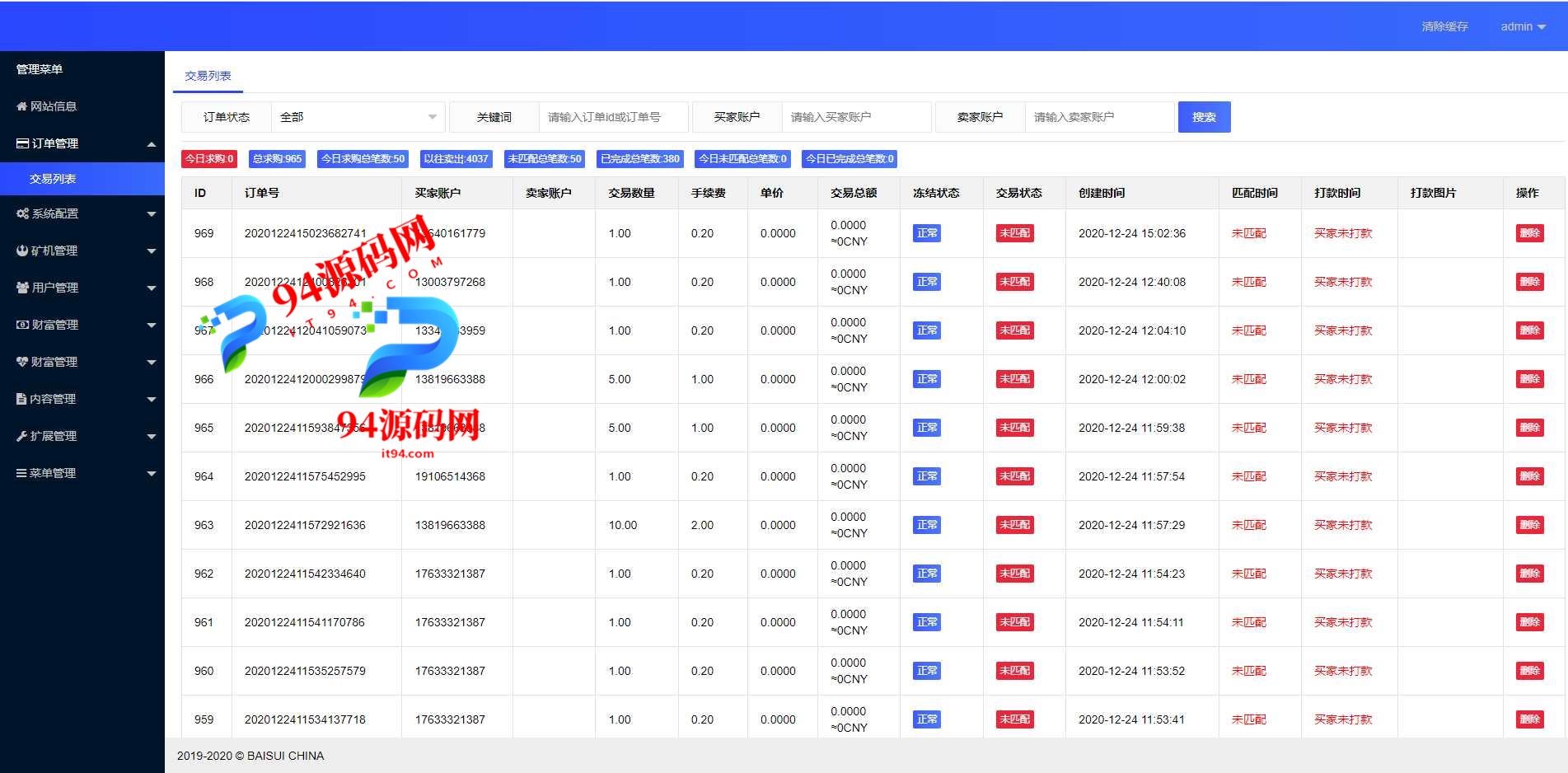Focus the 买家账户 input field
Image resolution: width=1568 pixels, height=773 pixels.
856,117
